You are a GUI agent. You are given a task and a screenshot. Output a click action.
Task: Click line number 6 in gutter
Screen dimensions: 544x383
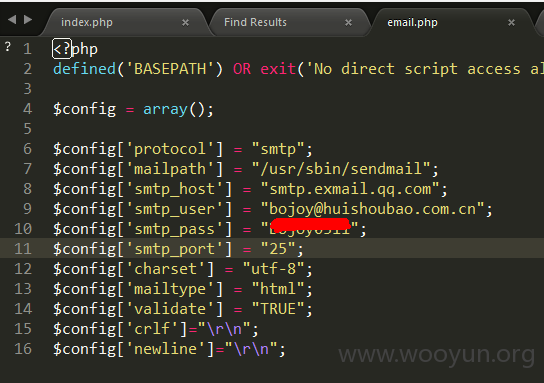[x=27, y=149]
